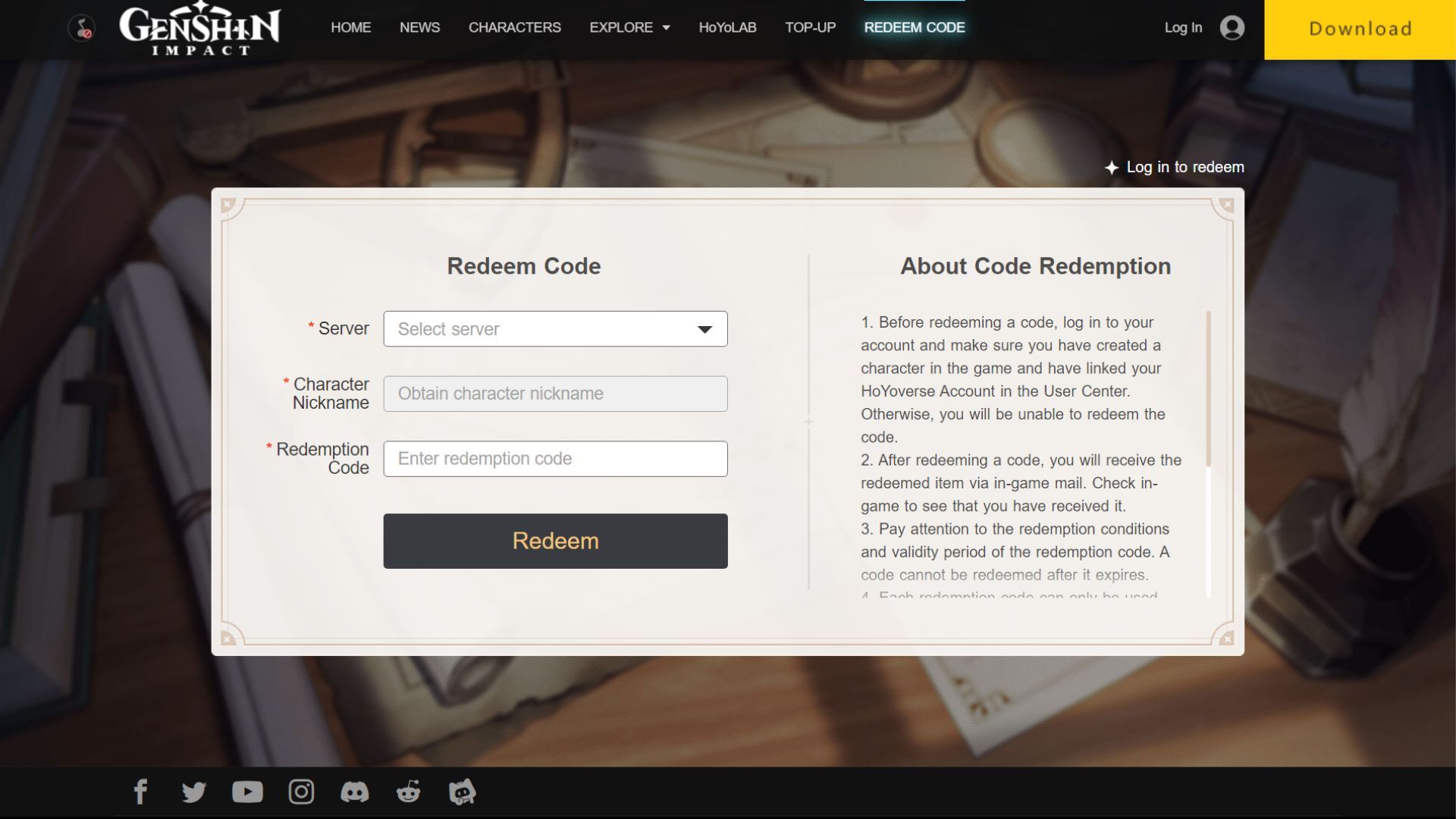Click the Facebook social media icon
1456x819 pixels.
tap(141, 791)
